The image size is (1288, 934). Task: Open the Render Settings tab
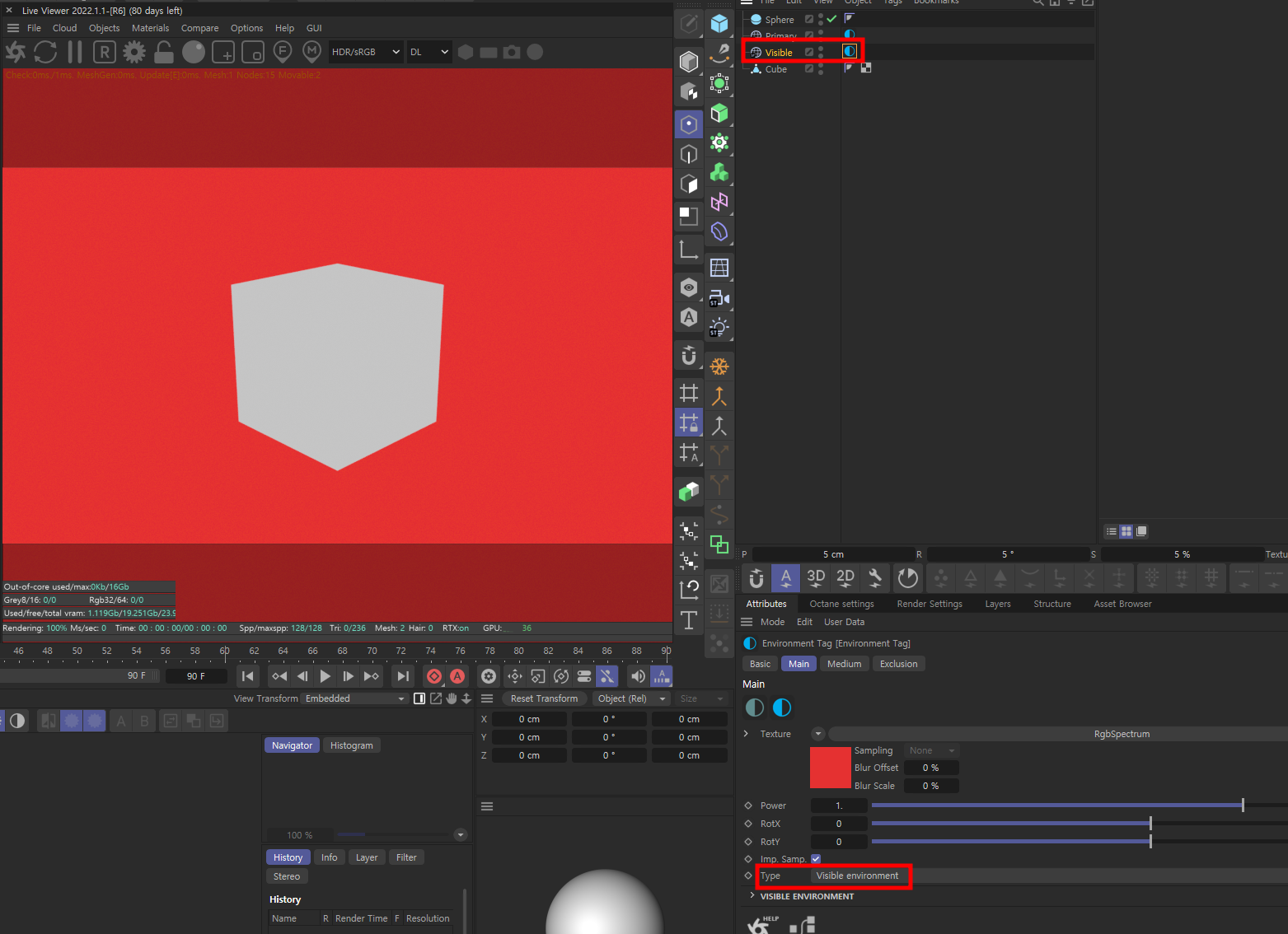[x=930, y=604]
